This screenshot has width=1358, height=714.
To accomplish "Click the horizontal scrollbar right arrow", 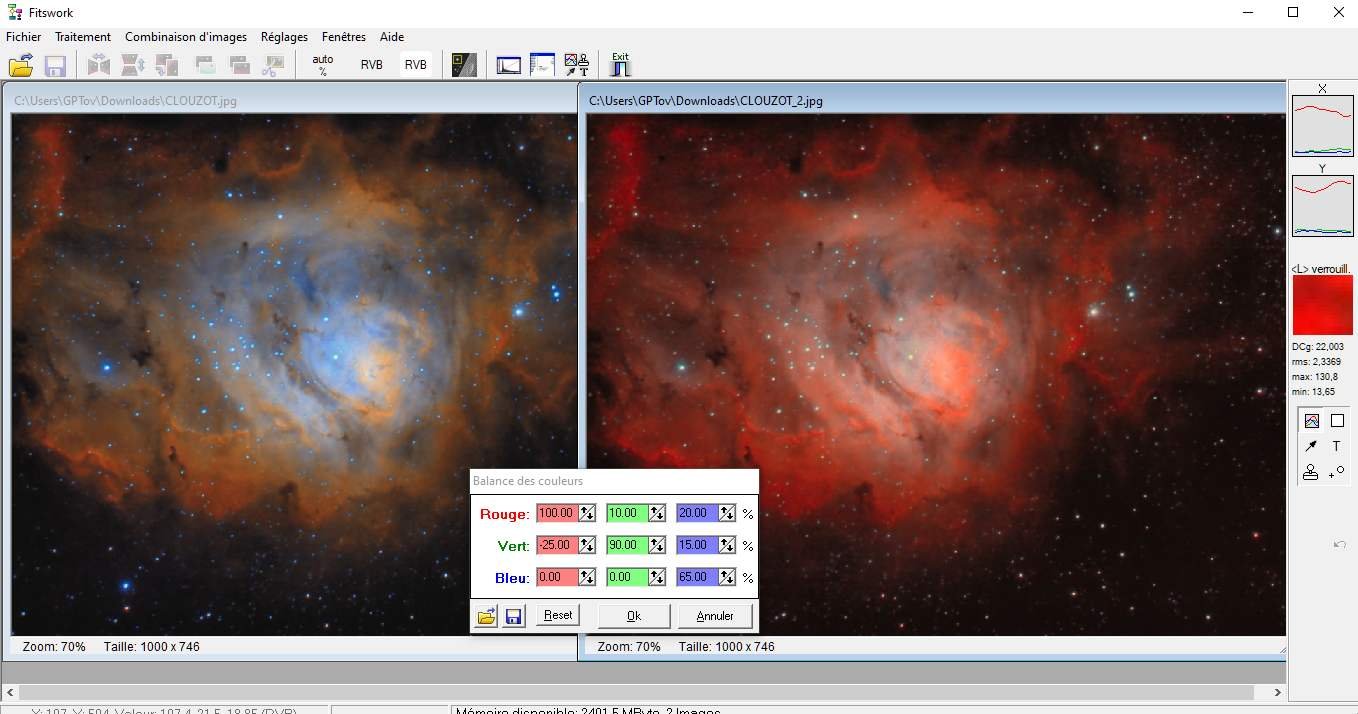I will 1277,692.
